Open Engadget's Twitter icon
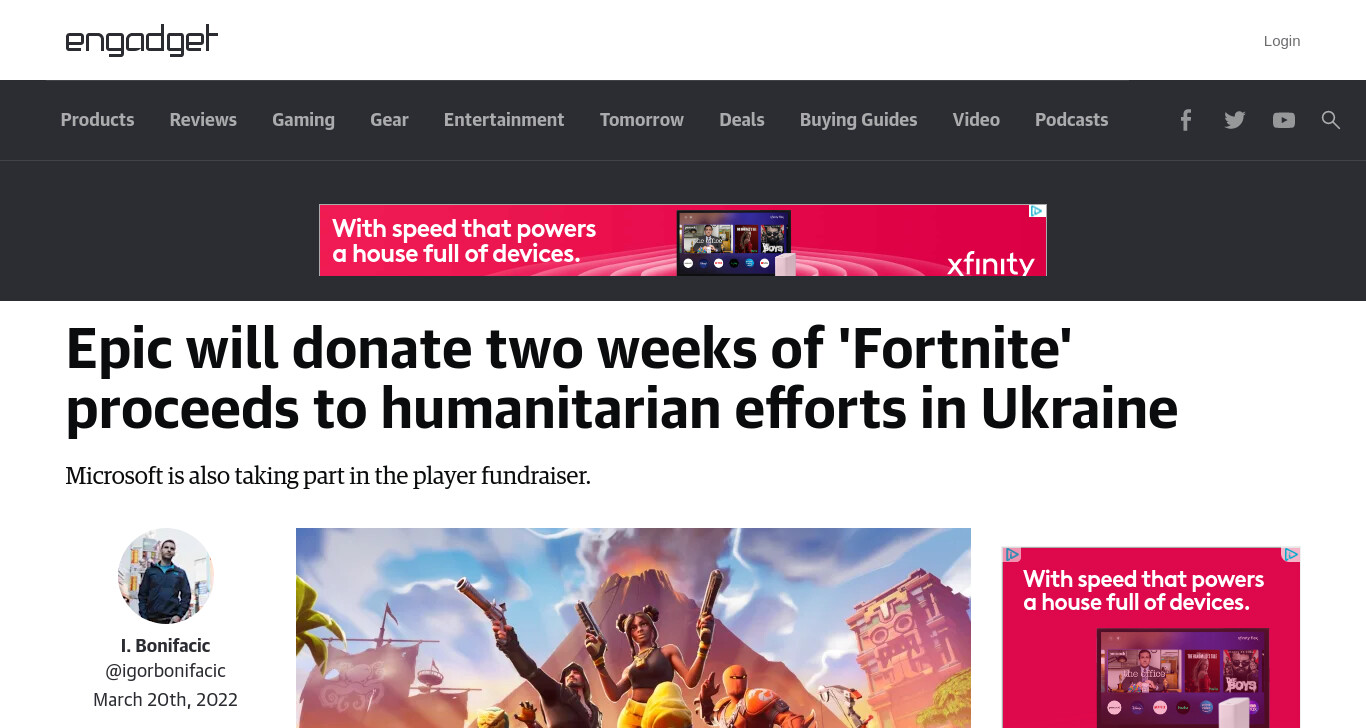1366x728 pixels. (x=1235, y=120)
